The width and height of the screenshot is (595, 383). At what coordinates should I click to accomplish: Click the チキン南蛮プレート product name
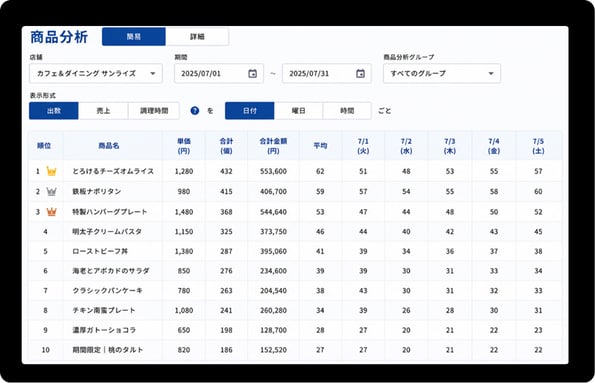(104, 310)
